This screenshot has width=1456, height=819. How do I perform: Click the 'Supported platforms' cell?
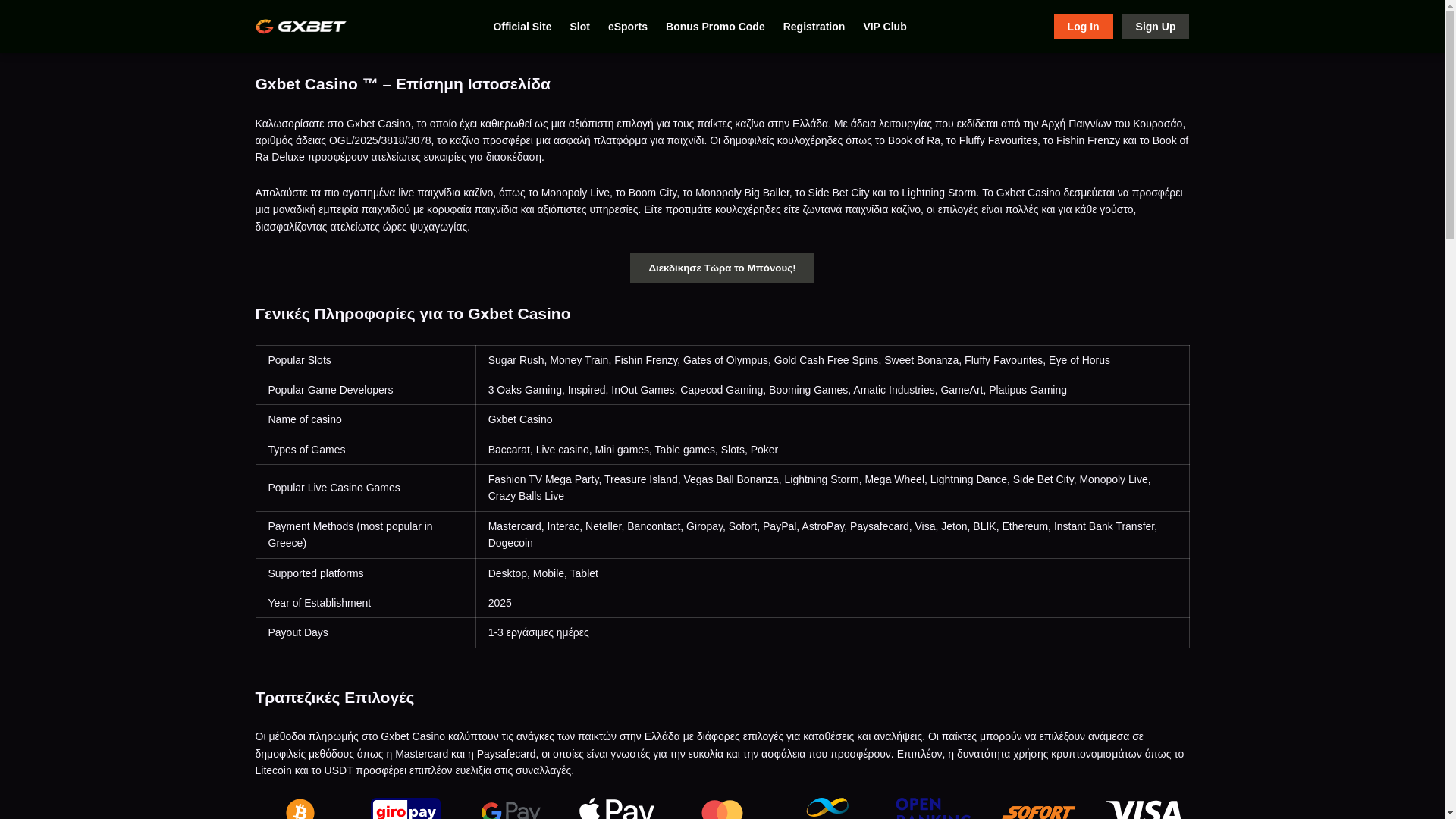point(366,573)
